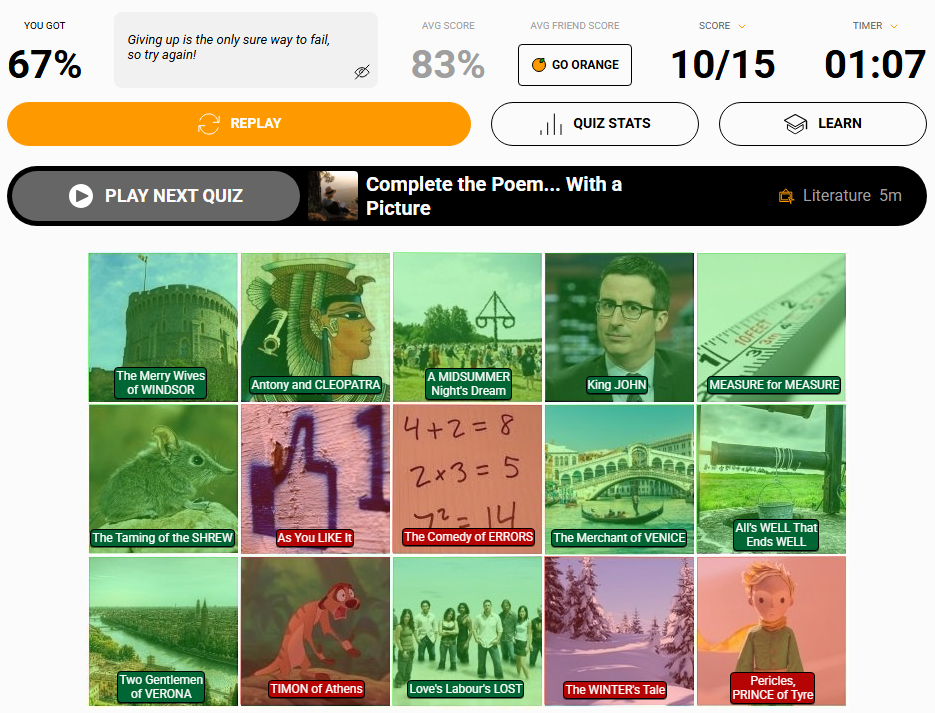Screen dimensions: 935x713
Task: Hide the motivational message with eye-slash icon
Action: [x=361, y=72]
